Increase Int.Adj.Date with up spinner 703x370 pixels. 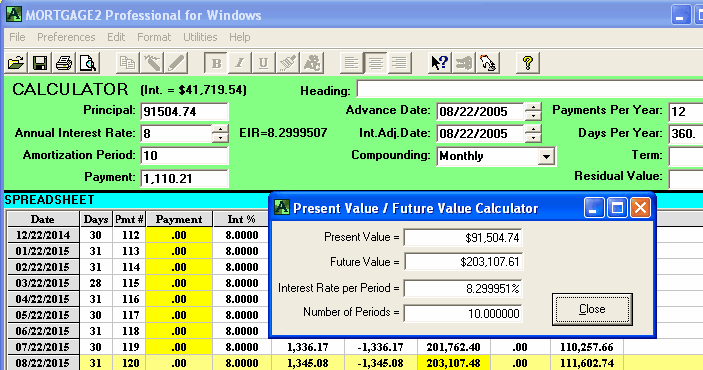click(x=533, y=129)
